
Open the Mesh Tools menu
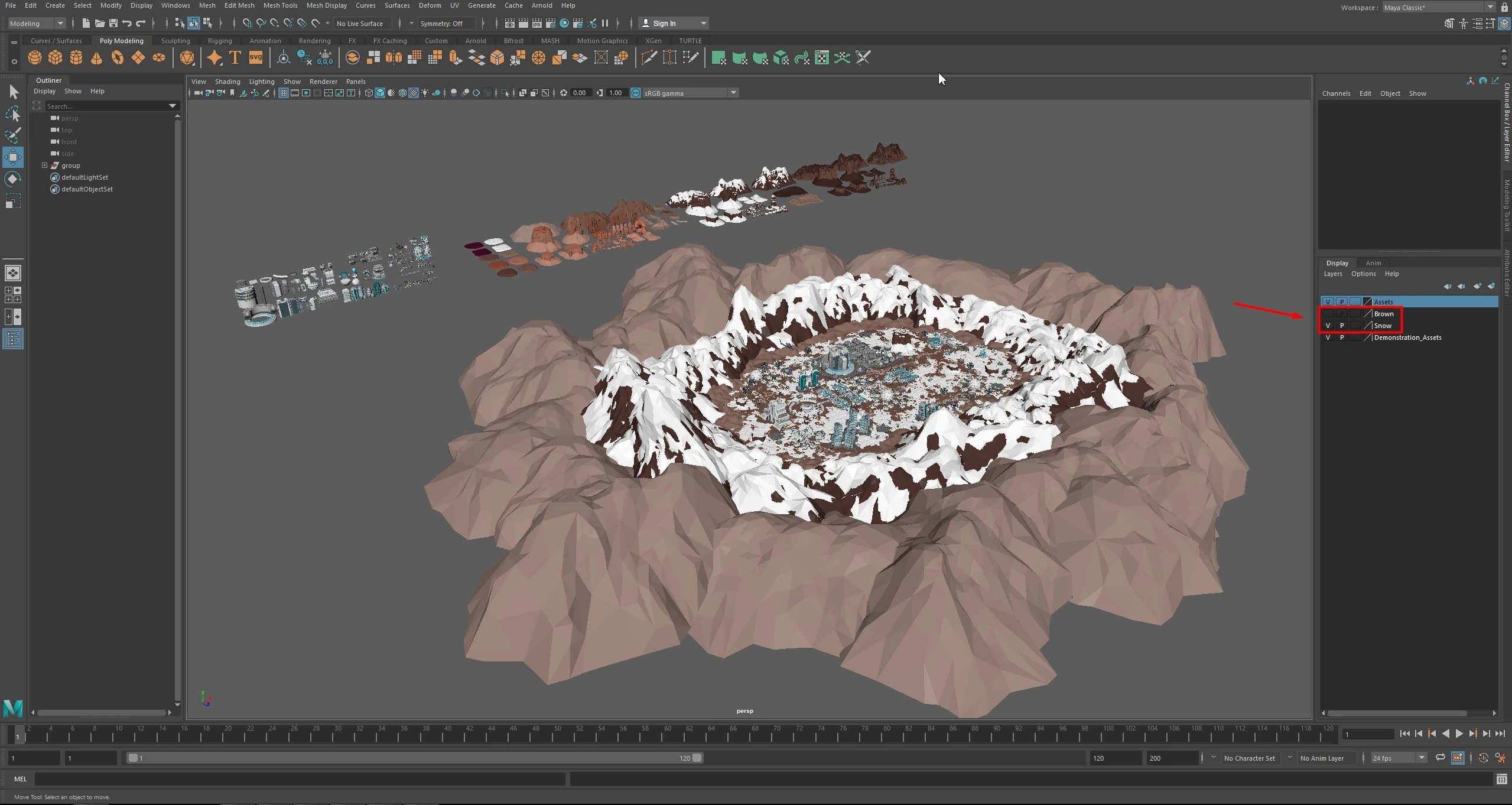(x=280, y=5)
